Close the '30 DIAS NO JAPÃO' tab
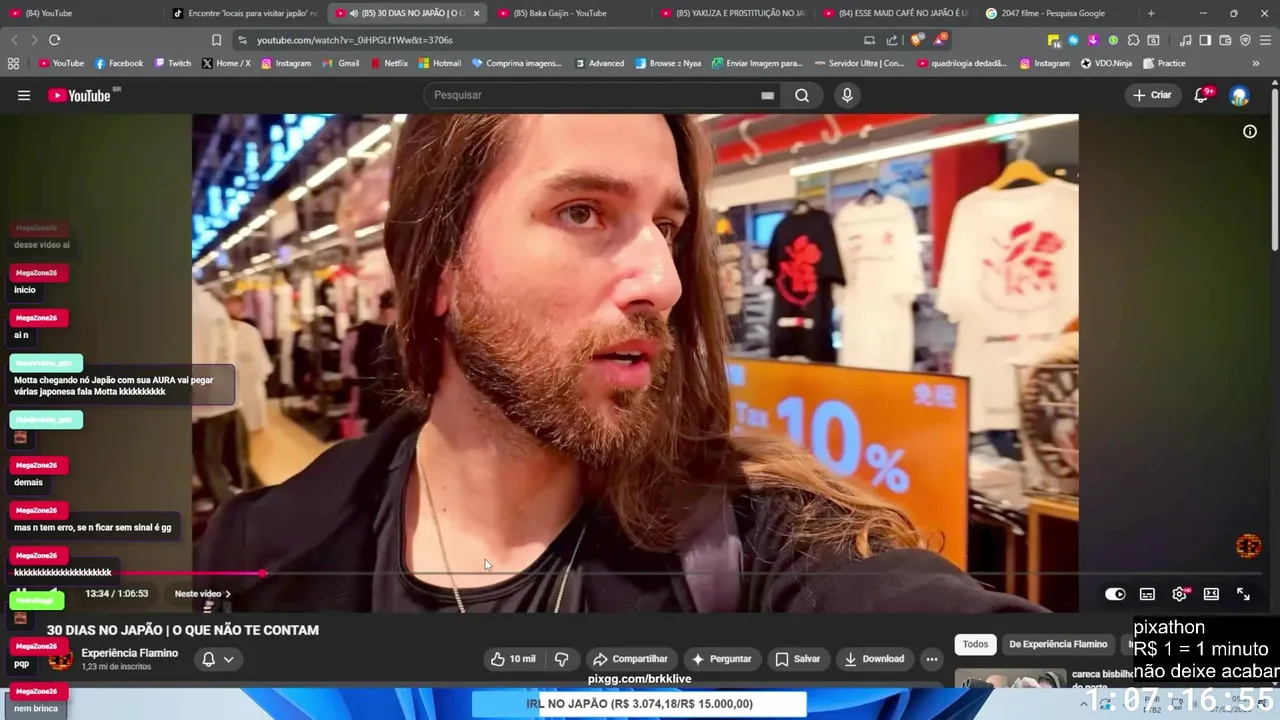 point(476,13)
